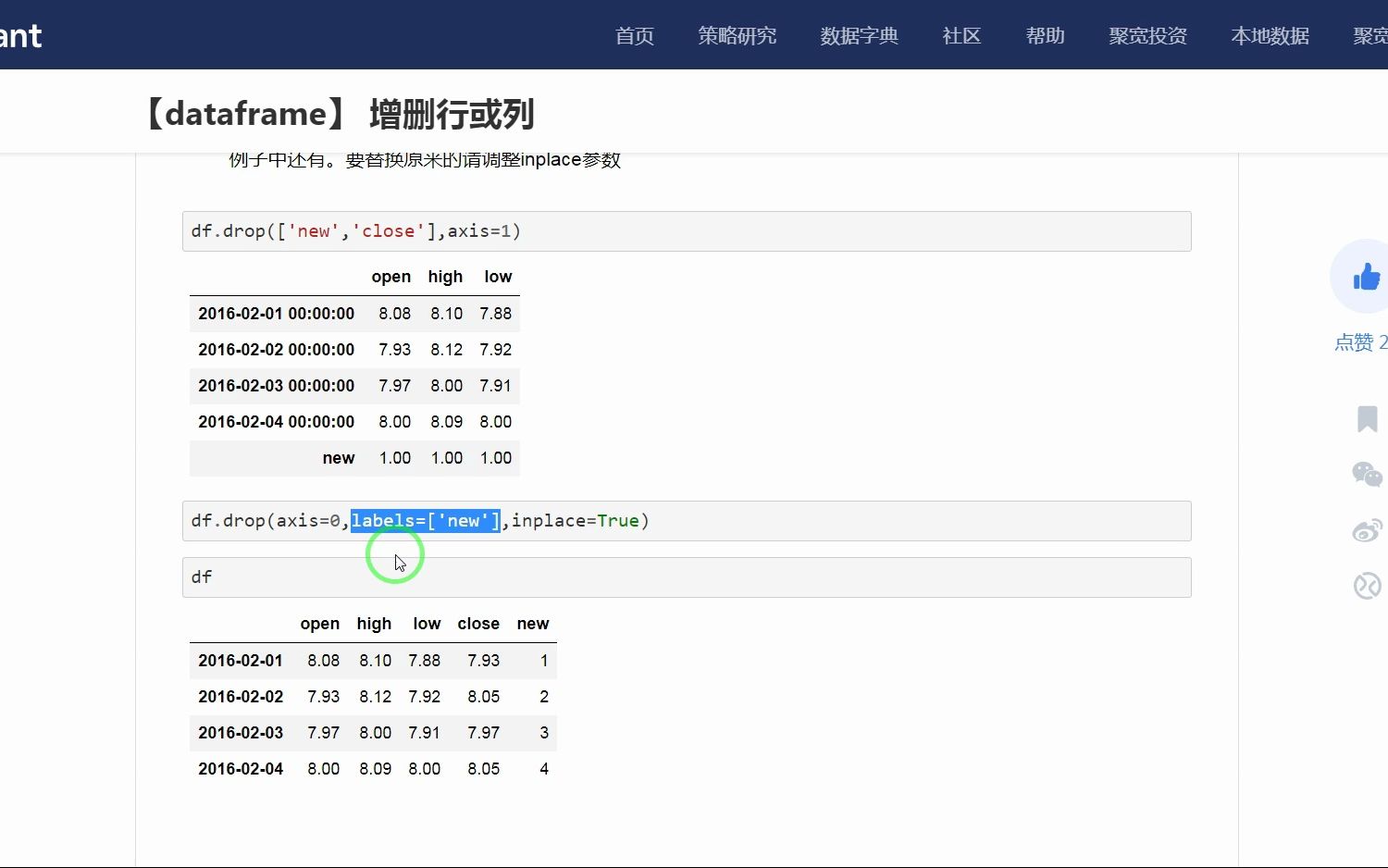Click the 'new' row label in first table
This screenshot has height=868, width=1388.
click(x=339, y=458)
